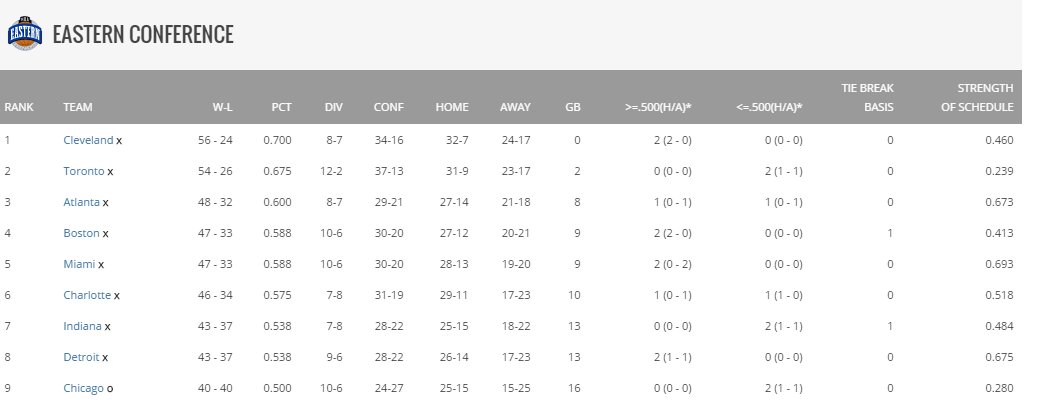Image resolution: width=1042 pixels, height=405 pixels.
Task: Sort by the AWAY record header
Action: (515, 107)
